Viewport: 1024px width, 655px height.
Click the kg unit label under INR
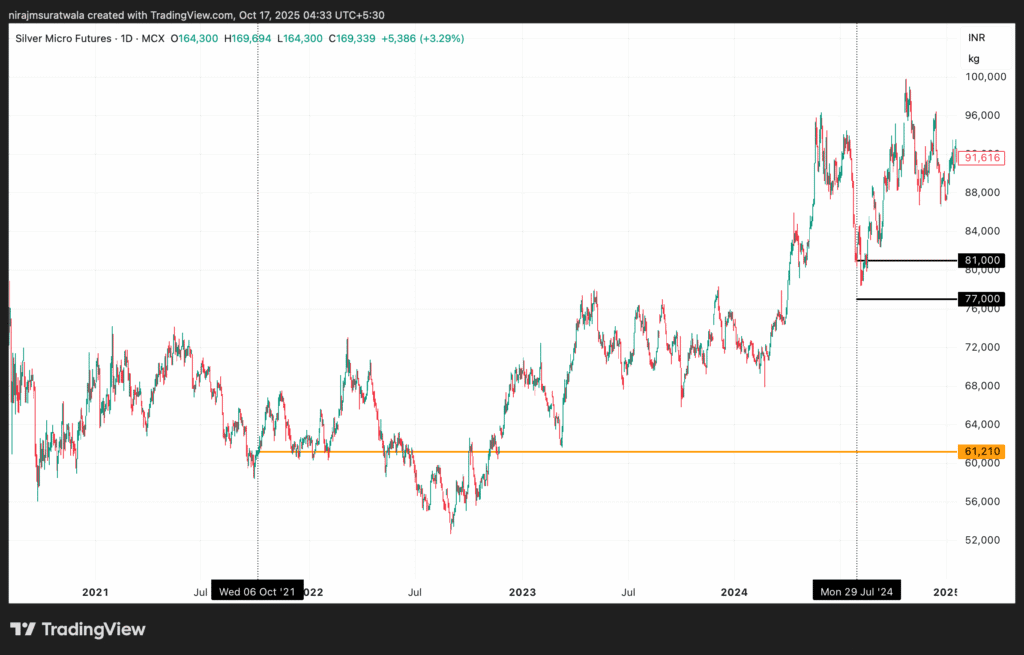point(975,58)
